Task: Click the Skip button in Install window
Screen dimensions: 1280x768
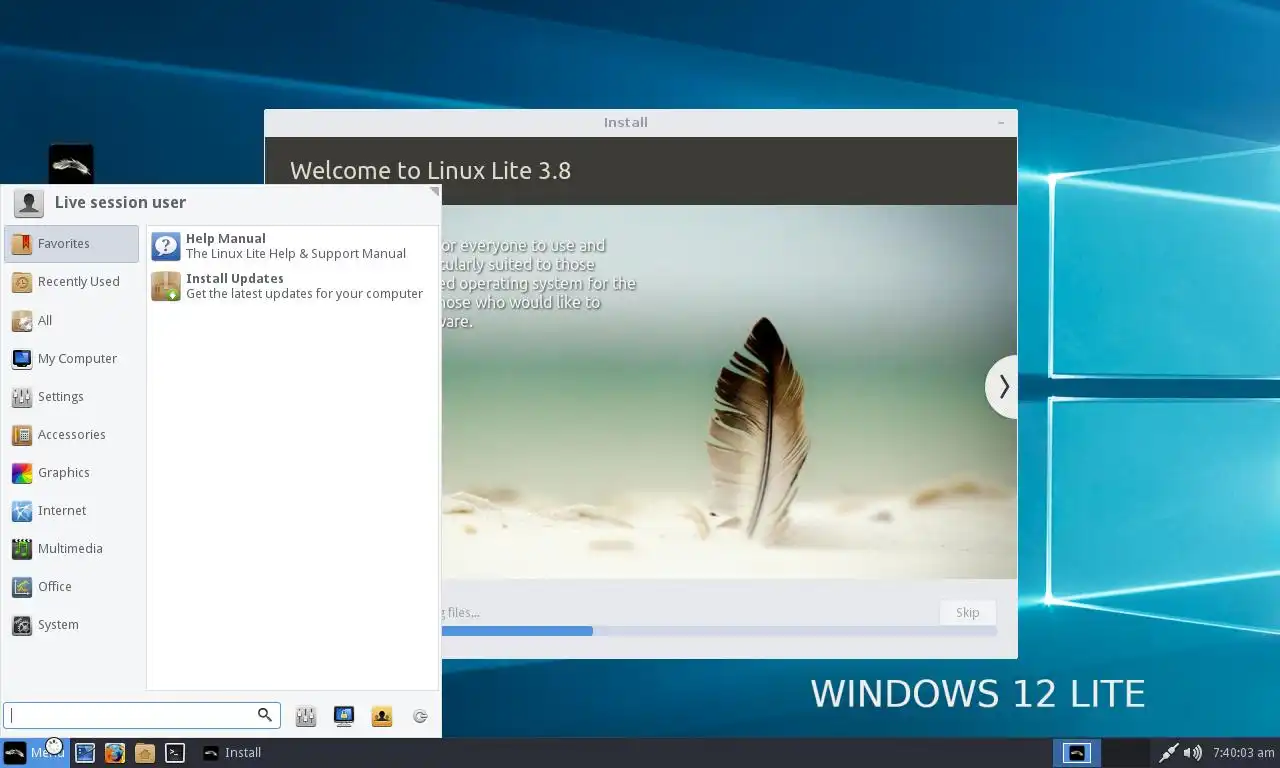Action: click(967, 612)
